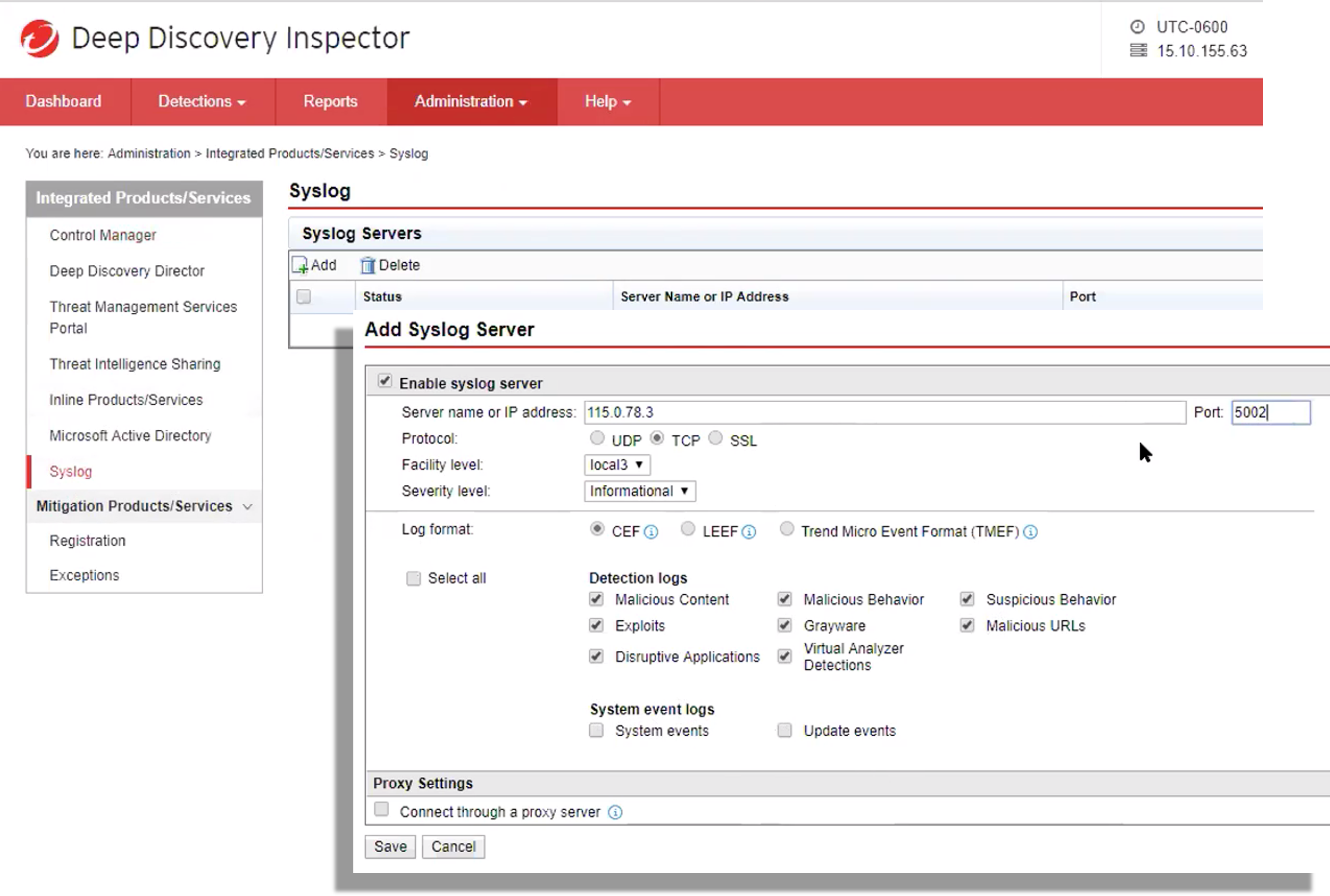Viewport: 1330px width, 896px height.
Task: Toggle the Enable syslog server checkbox
Action: click(x=385, y=381)
